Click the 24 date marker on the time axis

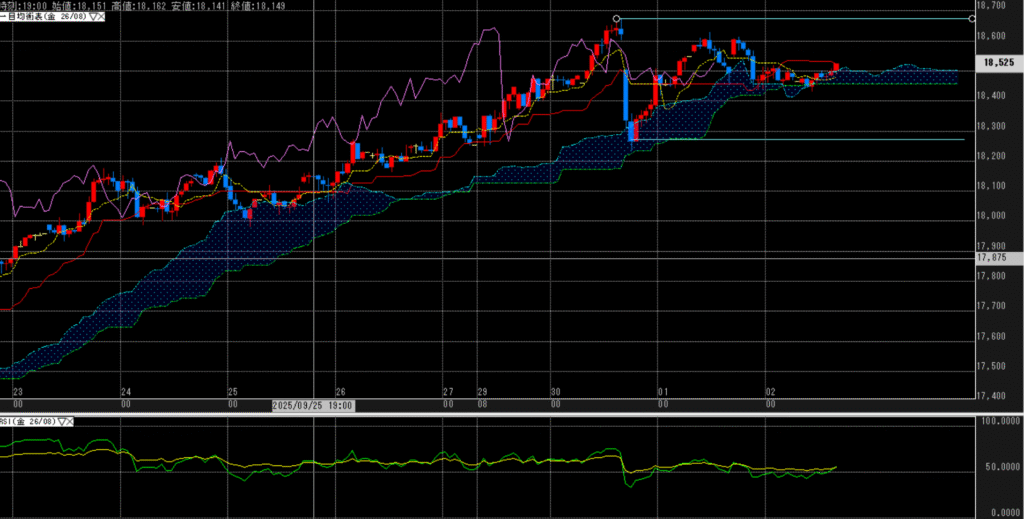125,393
